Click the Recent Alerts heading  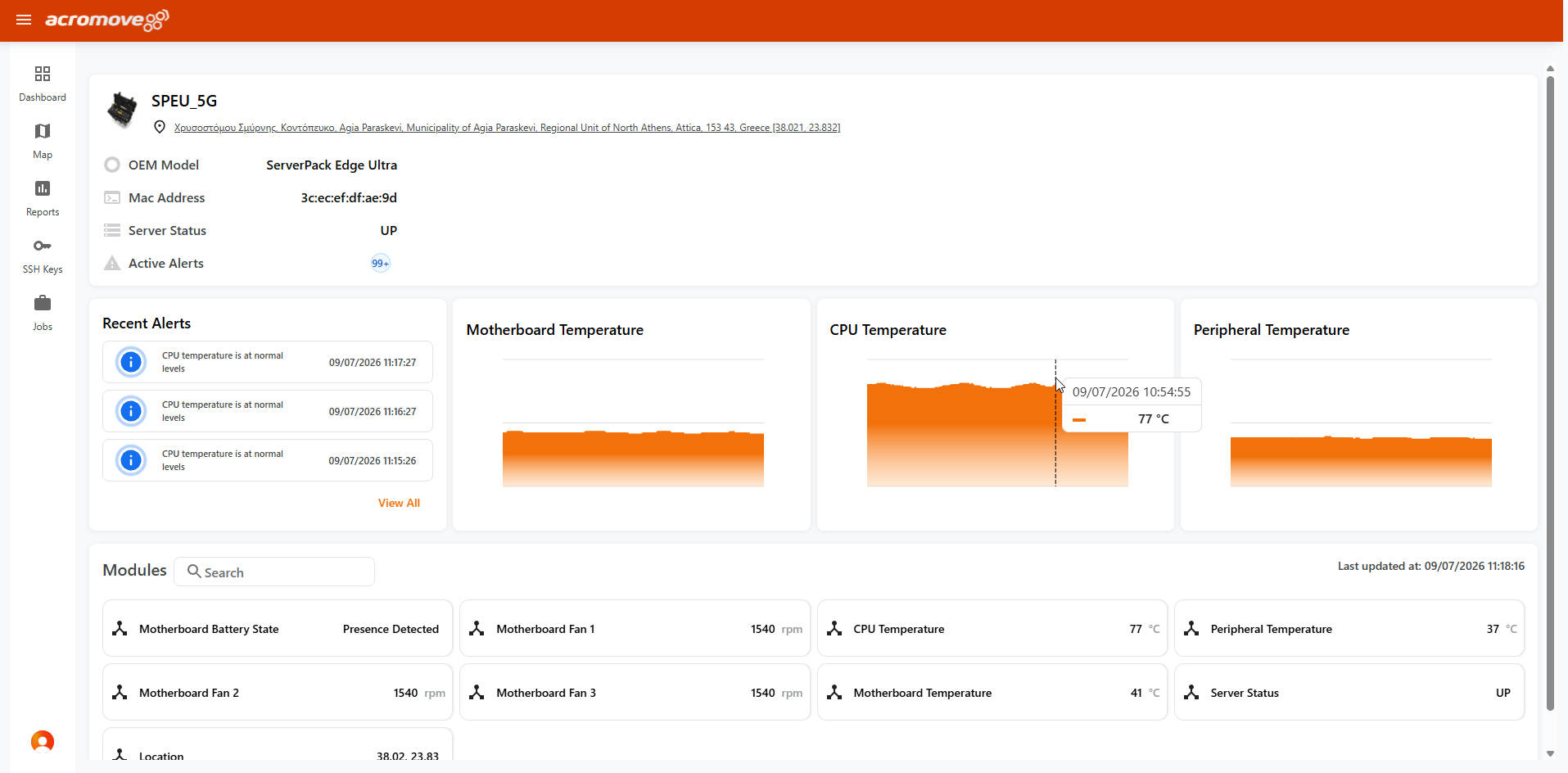(147, 323)
